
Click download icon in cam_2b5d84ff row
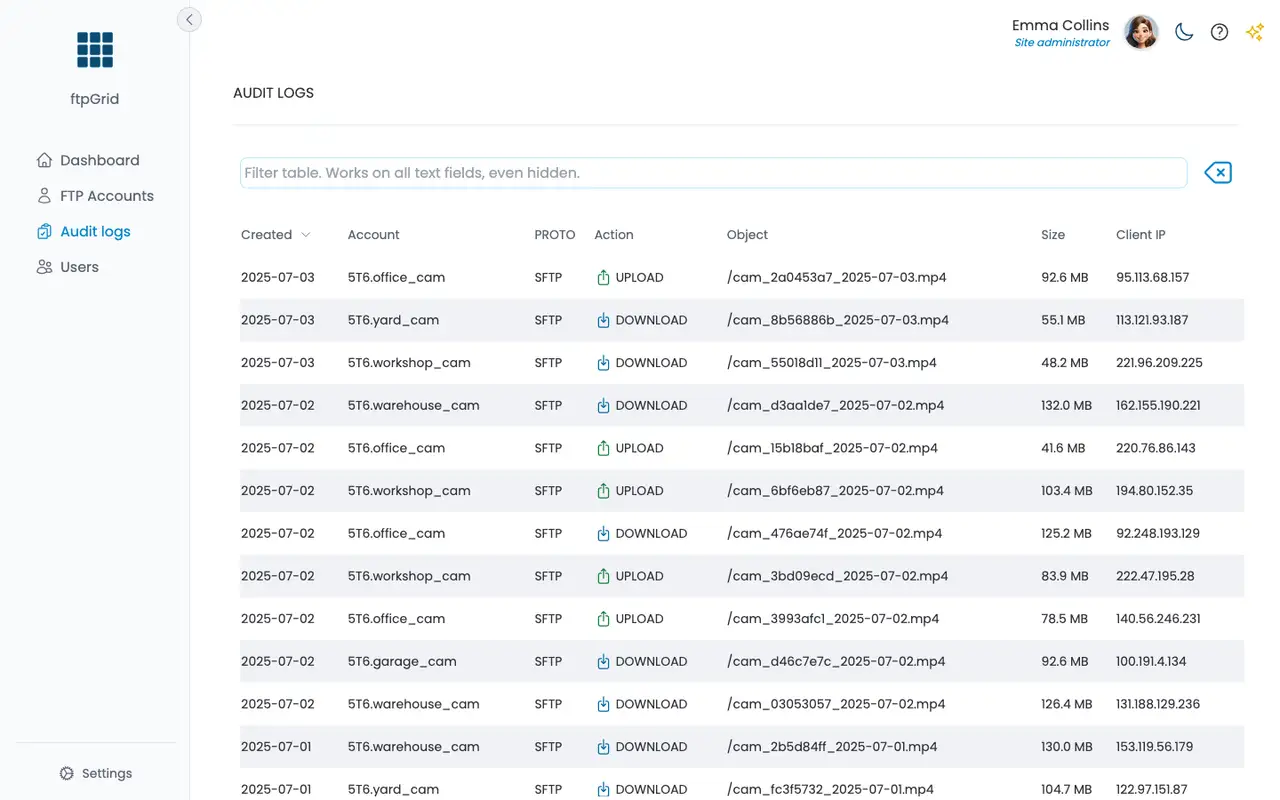[603, 747]
